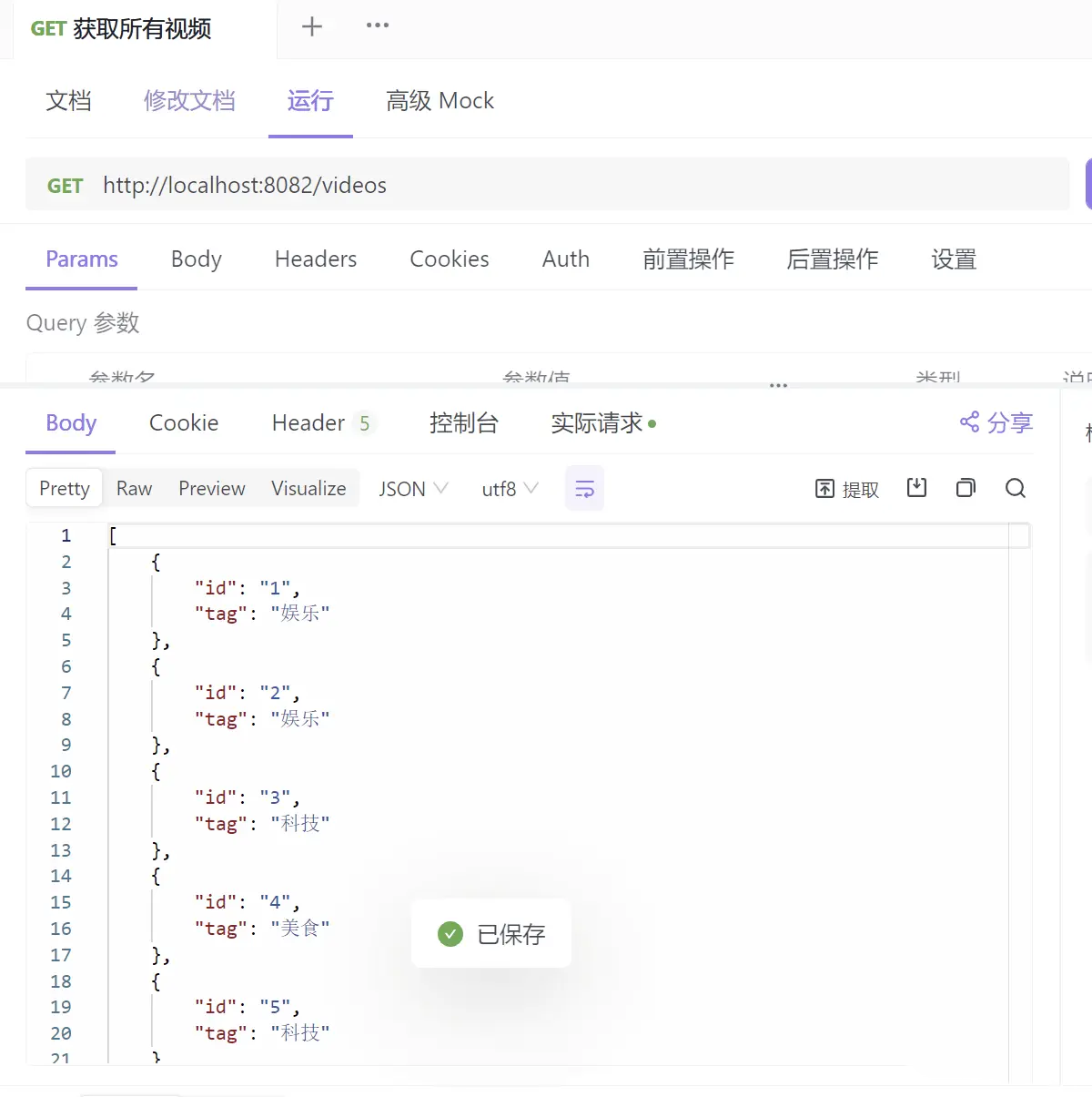Open a new request tab with plus icon
1092x1097 pixels.
tap(312, 26)
